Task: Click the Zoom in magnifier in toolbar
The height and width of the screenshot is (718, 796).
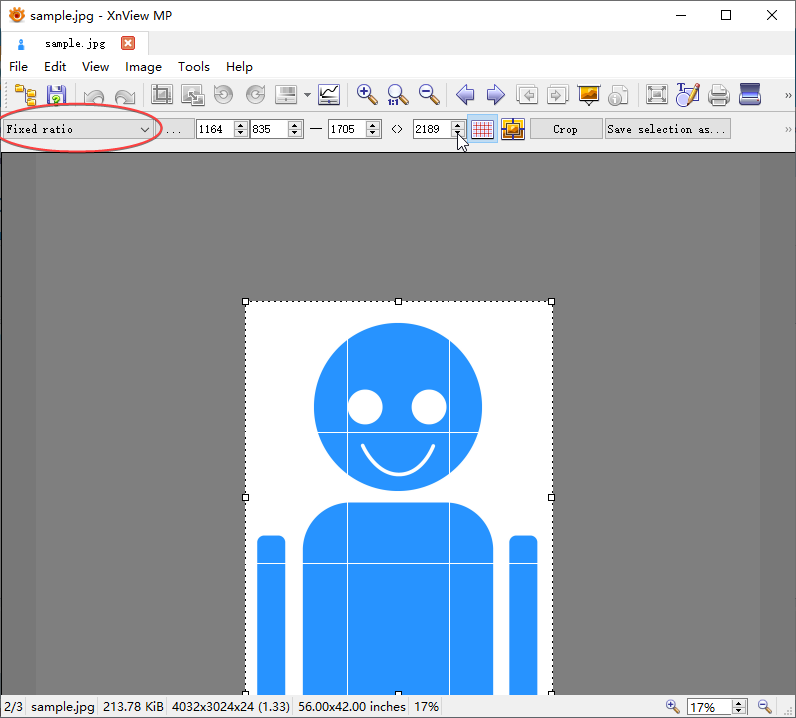Action: click(x=367, y=95)
